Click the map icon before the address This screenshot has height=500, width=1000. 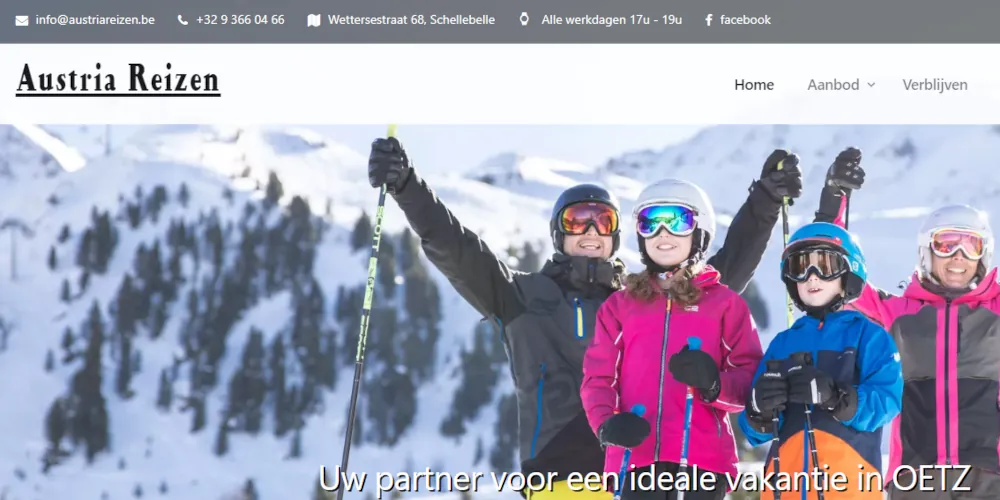click(313, 20)
